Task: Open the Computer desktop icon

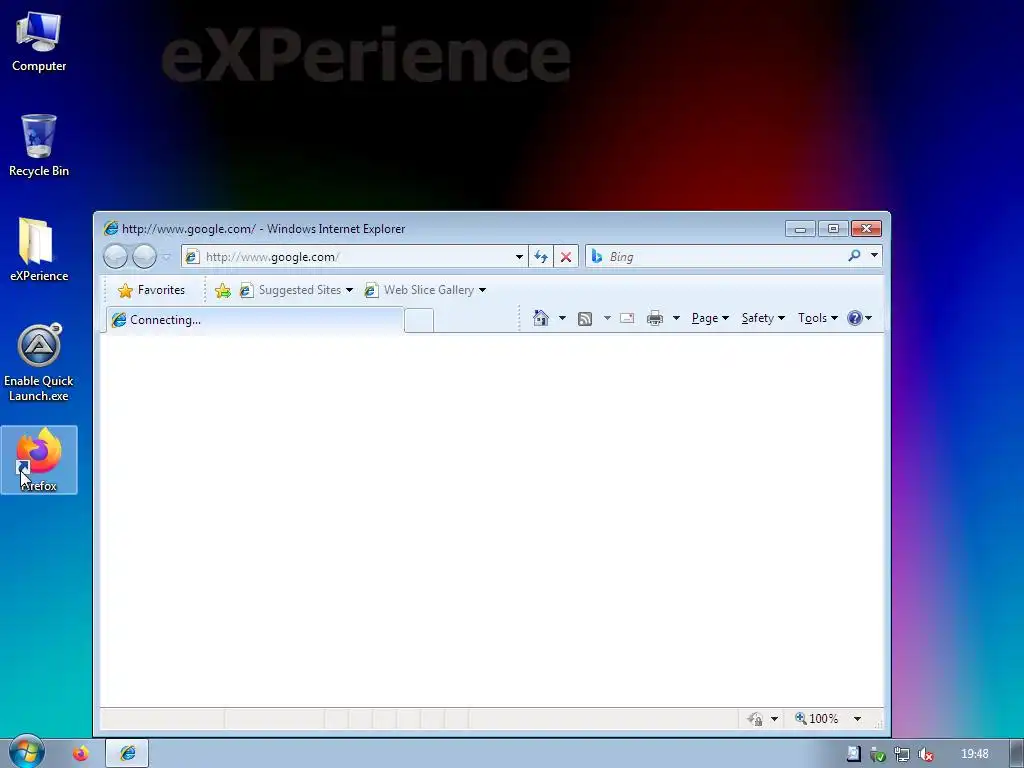Action: point(39,41)
